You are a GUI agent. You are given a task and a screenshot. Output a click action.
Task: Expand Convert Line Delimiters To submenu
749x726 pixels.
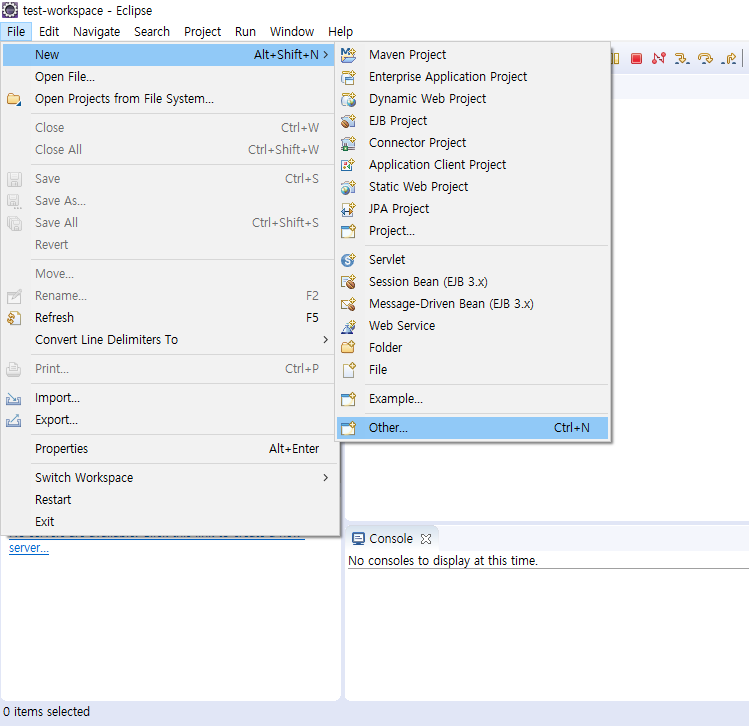point(326,340)
